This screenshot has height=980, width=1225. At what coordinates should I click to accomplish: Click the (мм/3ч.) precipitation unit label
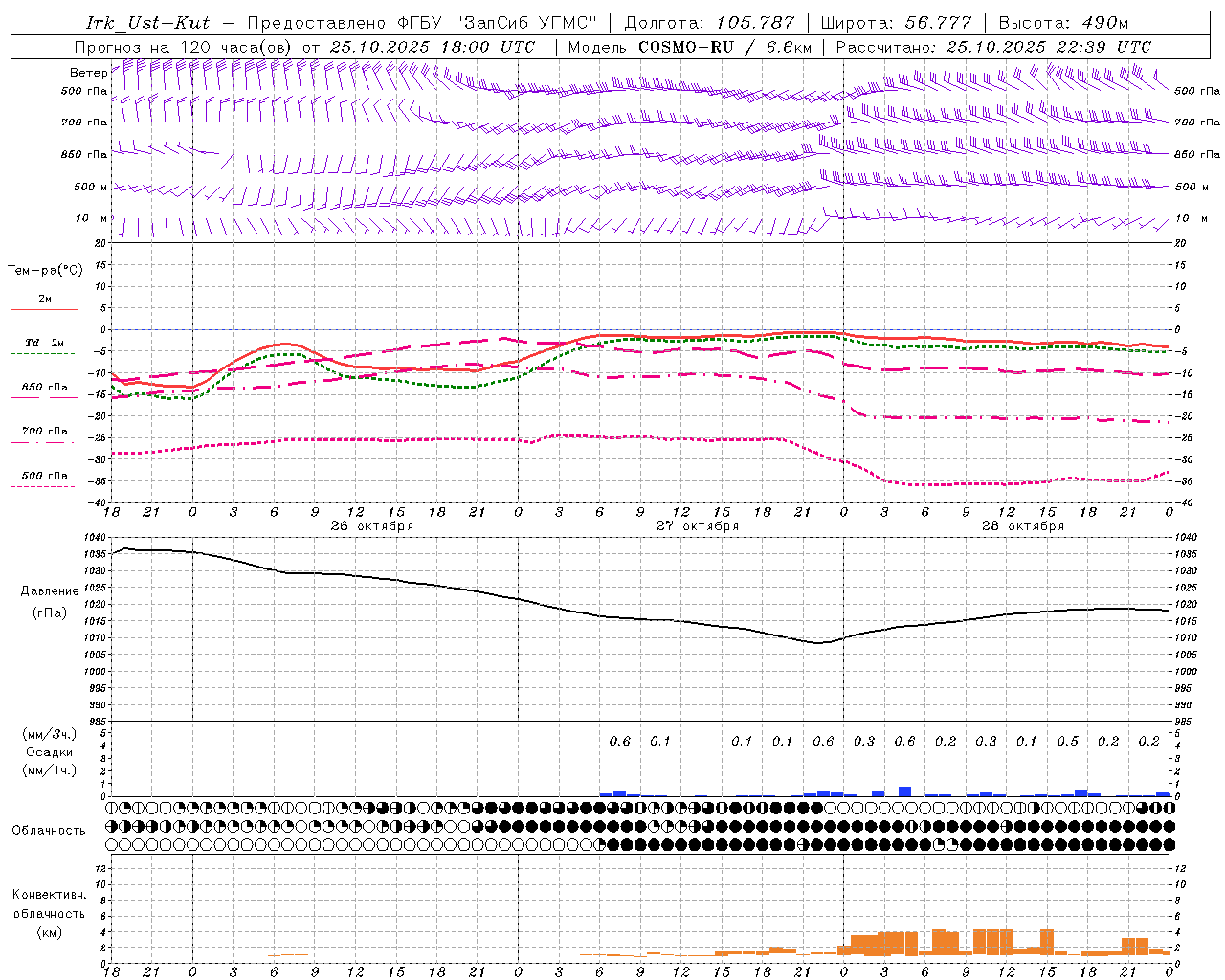pos(49,734)
